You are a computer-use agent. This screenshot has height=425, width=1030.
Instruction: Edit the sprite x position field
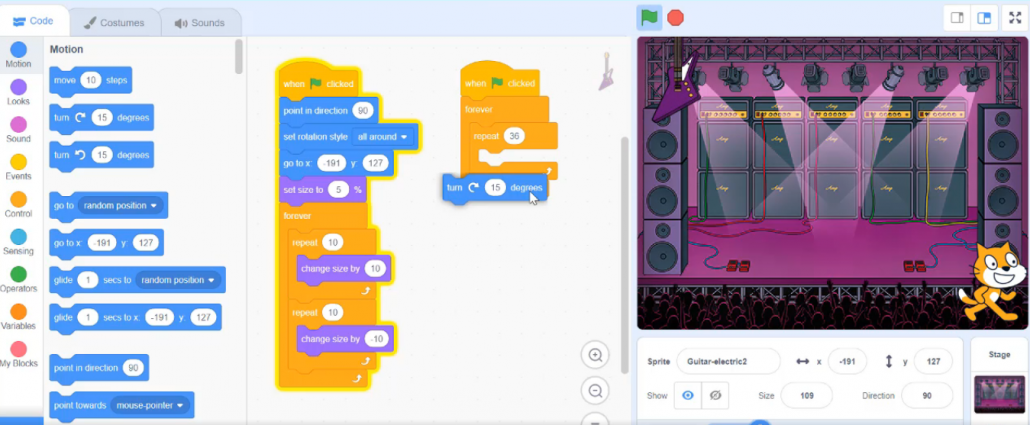(847, 361)
